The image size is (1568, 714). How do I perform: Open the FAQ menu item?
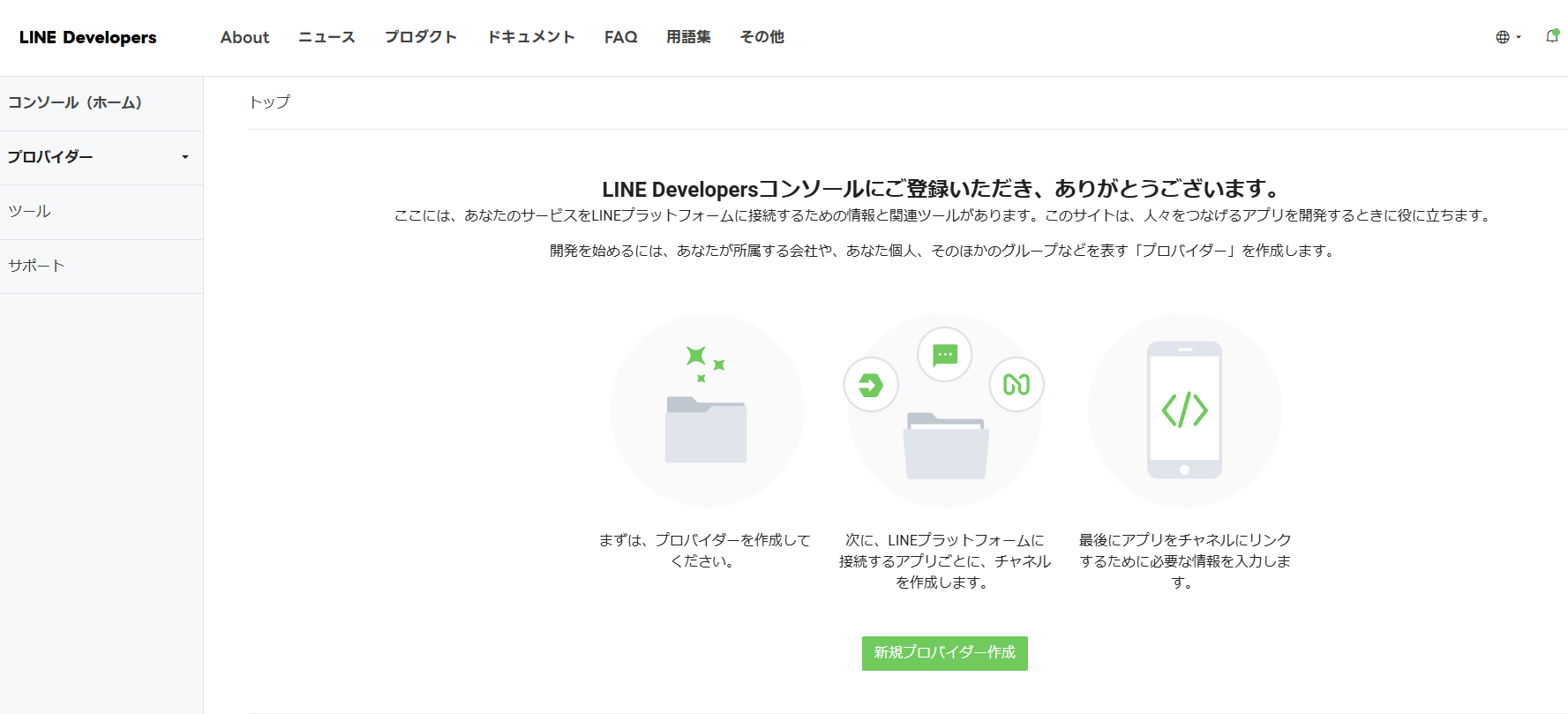point(620,37)
